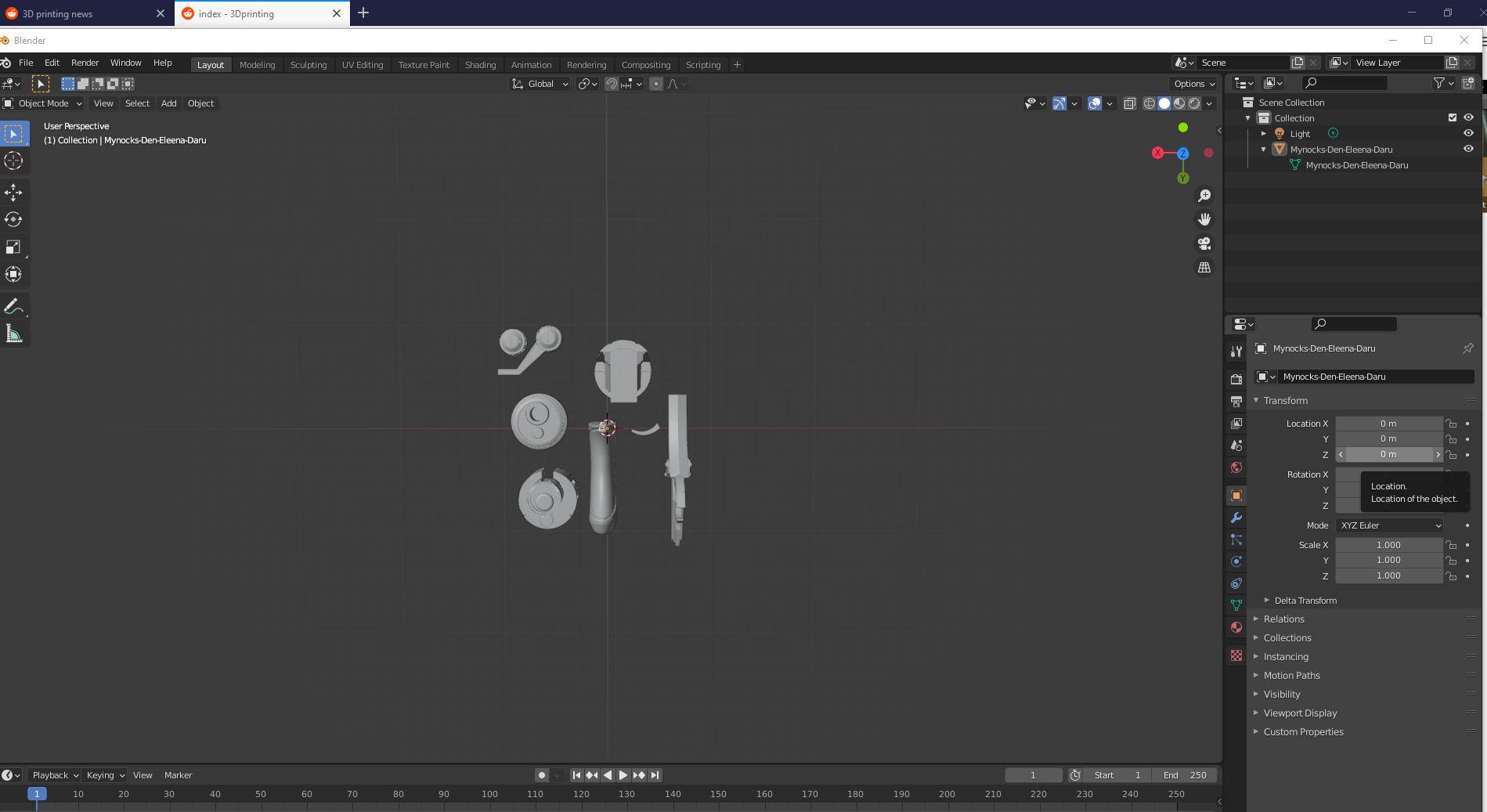
Task: Click the Y axis of the navigation gizmo
Action: (1183, 178)
